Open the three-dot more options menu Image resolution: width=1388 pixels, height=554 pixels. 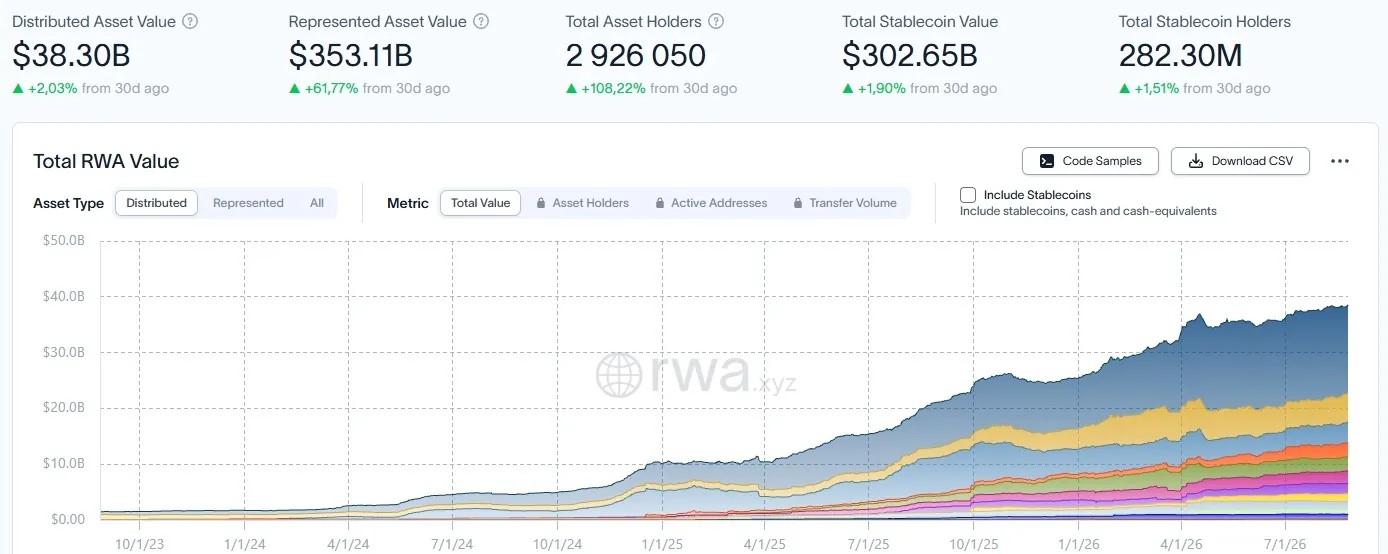1340,161
